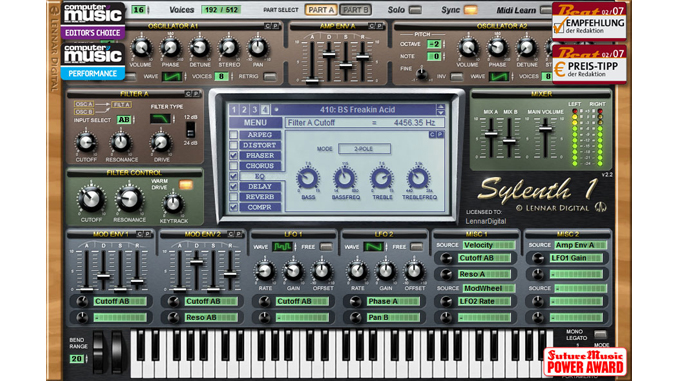Click the EQ Bass knob in display
Screen dimensions: 678x381
[308, 178]
